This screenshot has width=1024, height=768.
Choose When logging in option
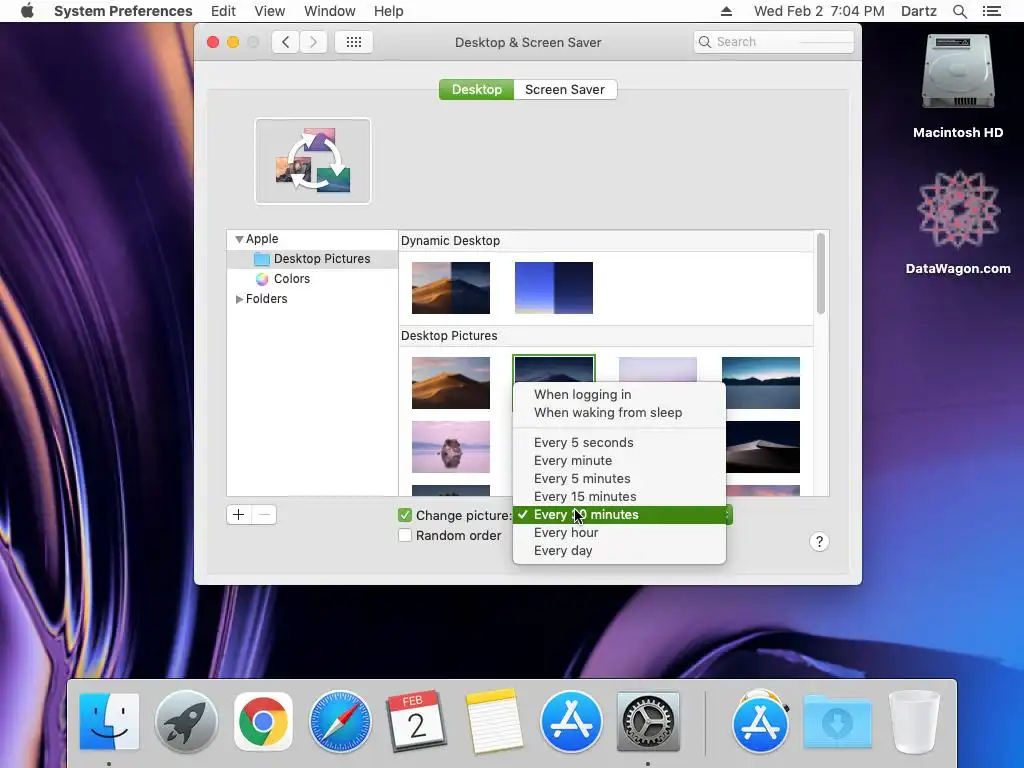coord(619,394)
